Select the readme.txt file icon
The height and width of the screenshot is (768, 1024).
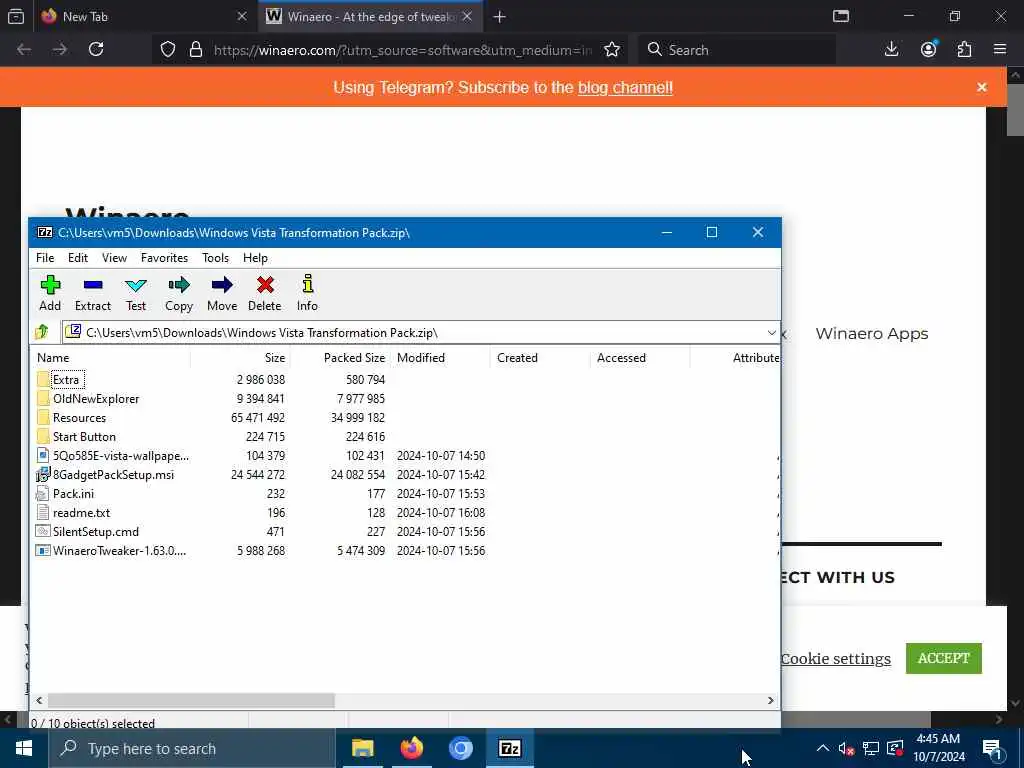click(x=43, y=513)
